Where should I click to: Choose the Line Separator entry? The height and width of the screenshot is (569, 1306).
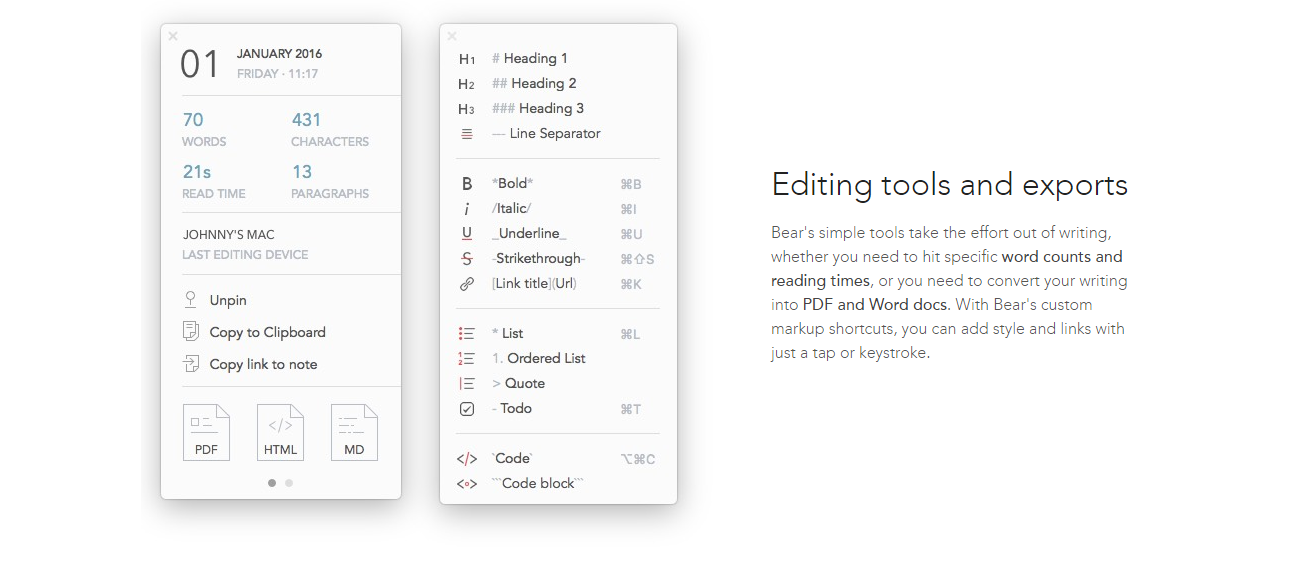(546, 134)
